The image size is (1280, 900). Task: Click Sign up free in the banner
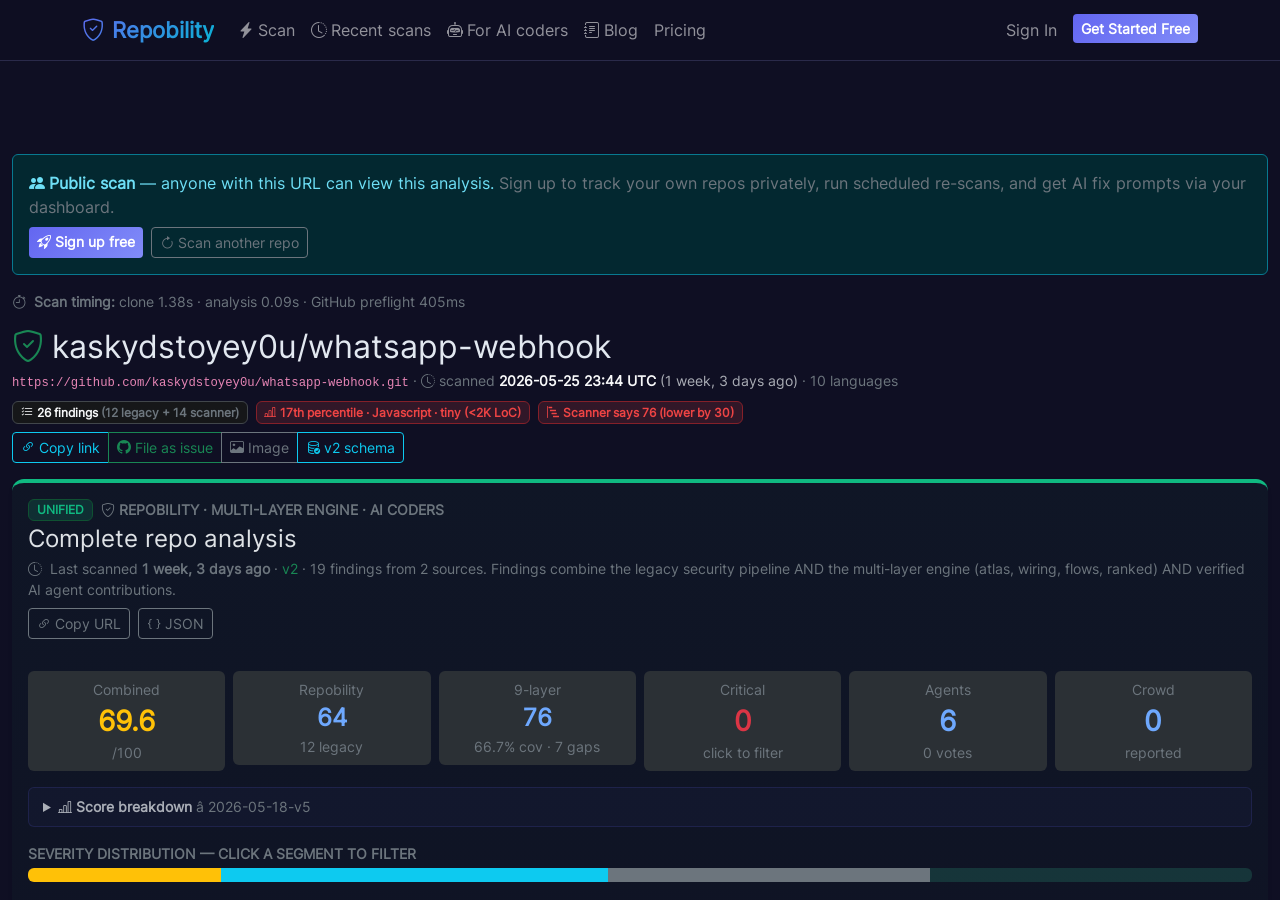pyautogui.click(x=86, y=242)
